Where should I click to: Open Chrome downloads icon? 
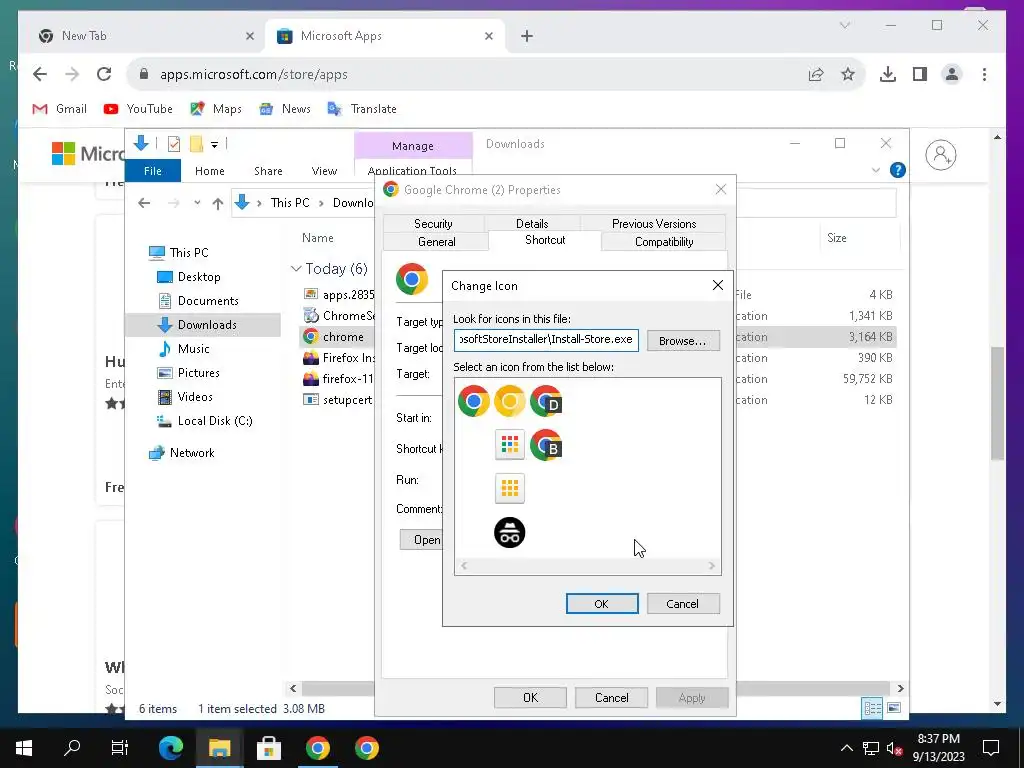[888, 74]
